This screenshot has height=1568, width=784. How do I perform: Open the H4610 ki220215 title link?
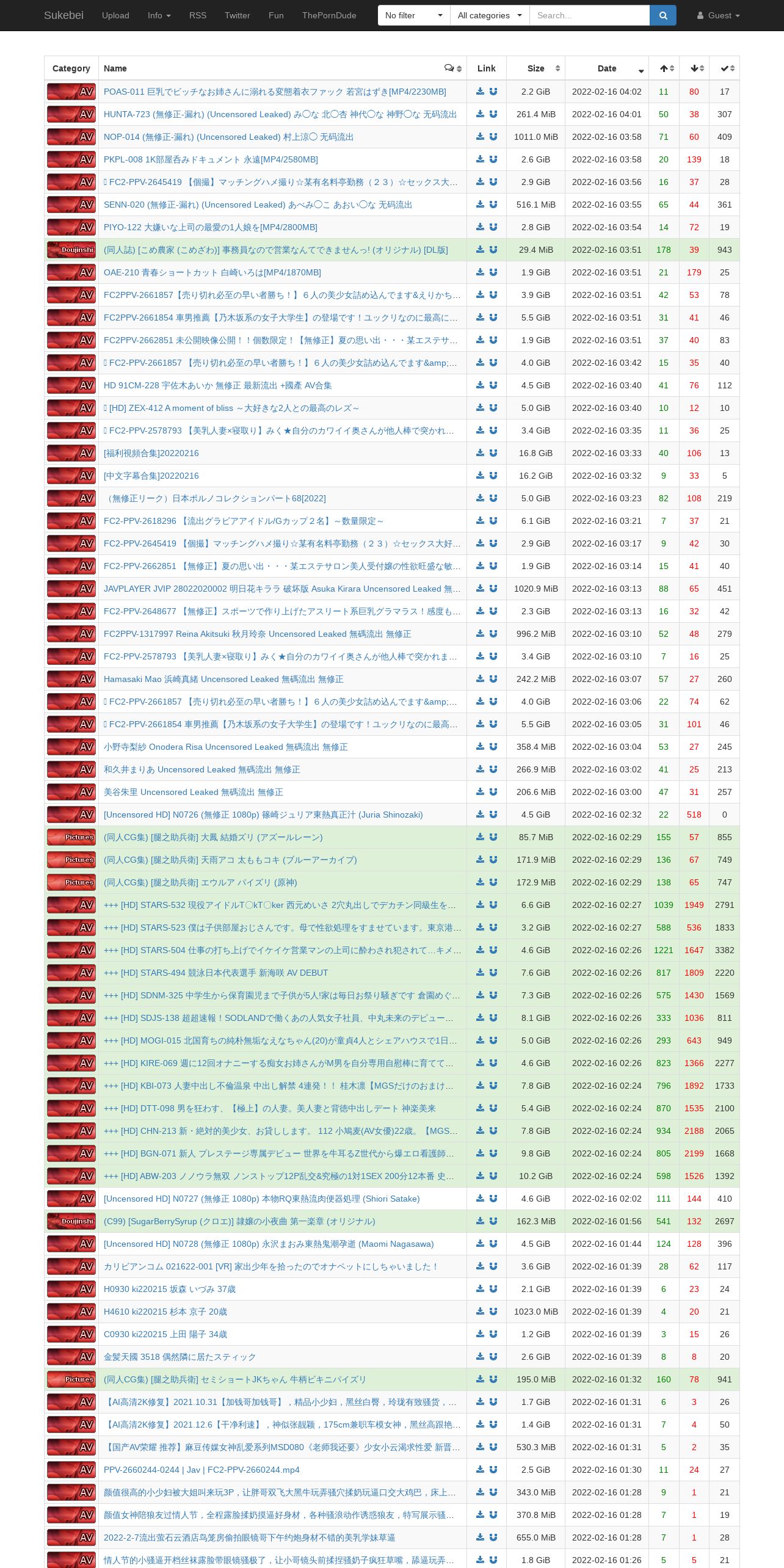(x=165, y=1312)
